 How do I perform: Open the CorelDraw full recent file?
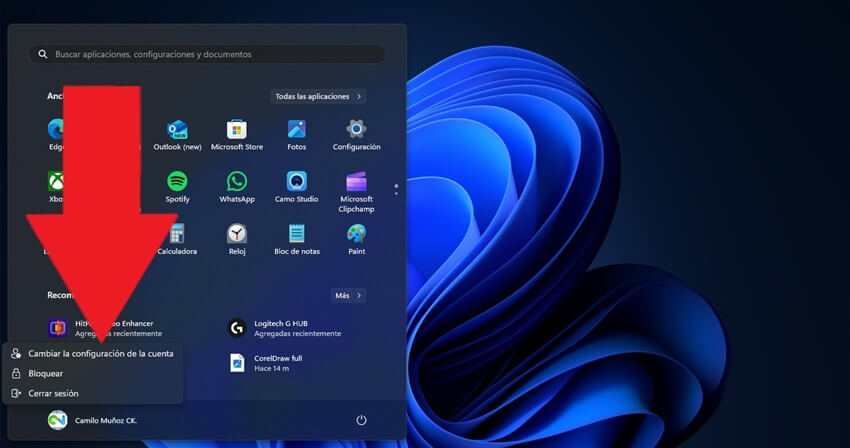(266, 363)
